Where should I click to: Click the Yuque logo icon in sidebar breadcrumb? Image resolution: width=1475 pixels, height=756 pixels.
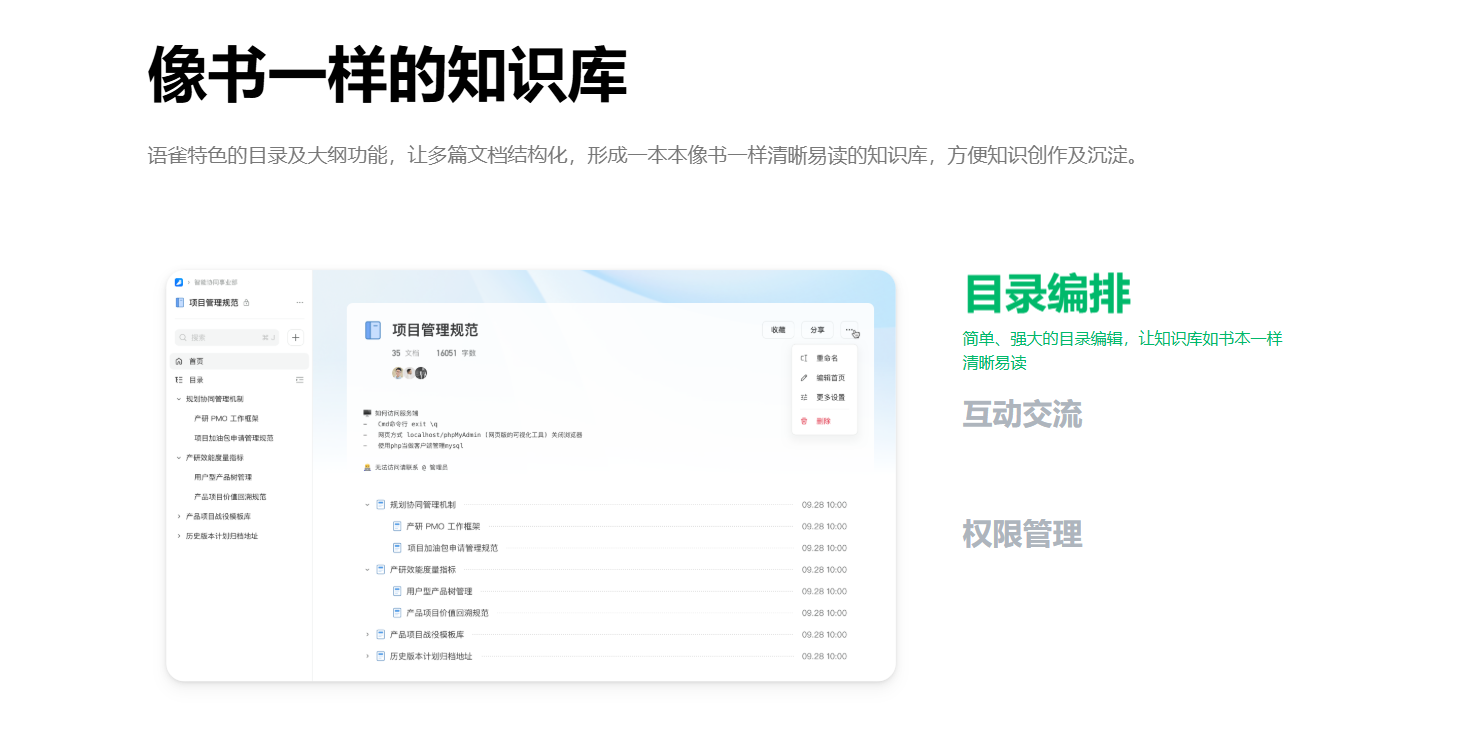click(x=179, y=283)
